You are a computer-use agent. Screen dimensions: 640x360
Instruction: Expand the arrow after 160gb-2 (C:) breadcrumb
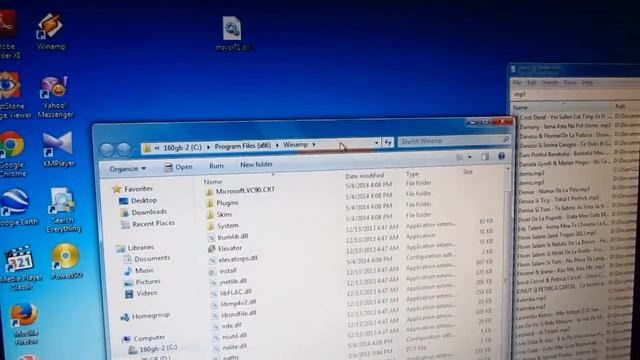click(x=208, y=147)
